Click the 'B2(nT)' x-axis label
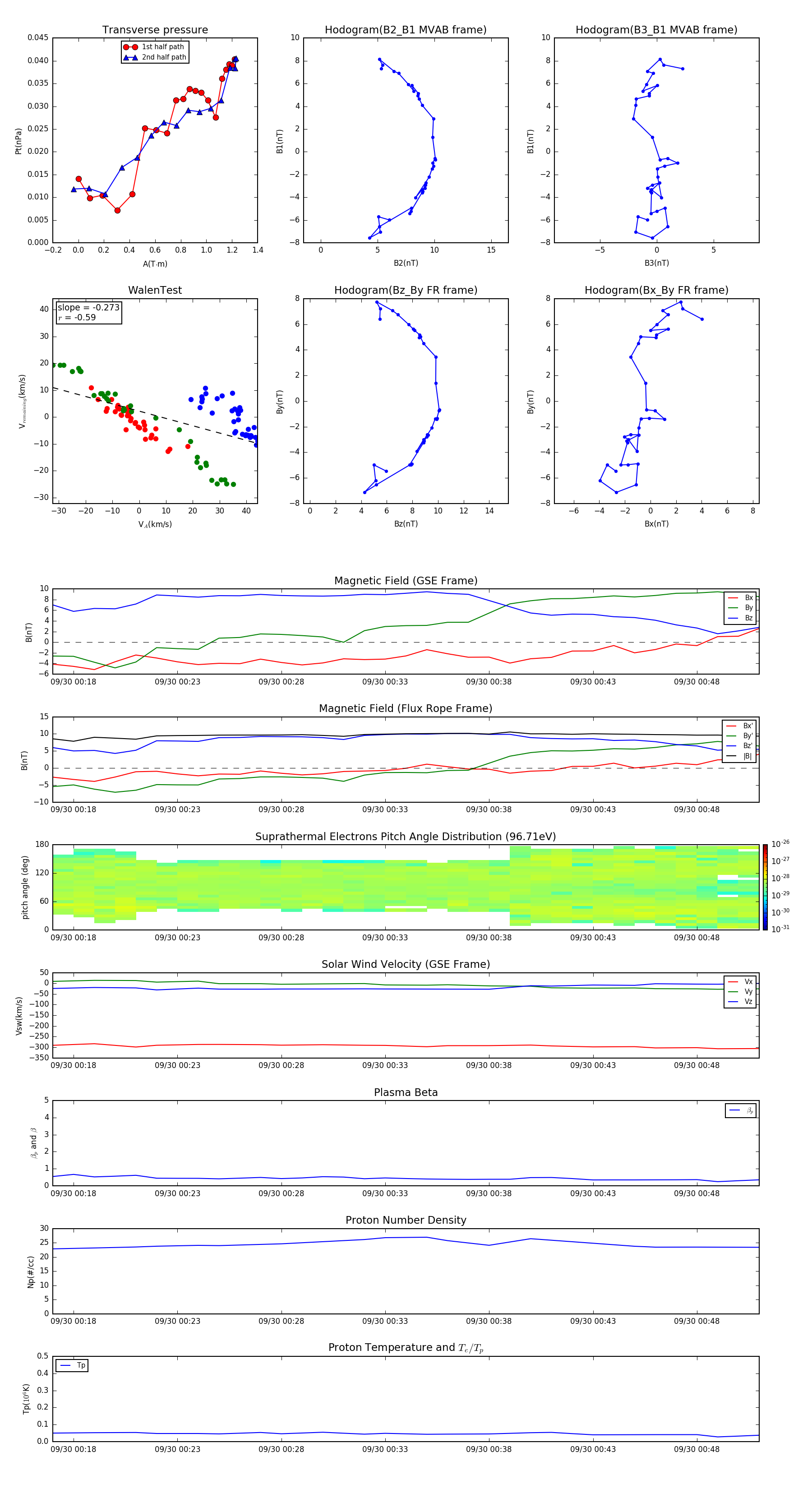The height and width of the screenshot is (1489, 812). pos(406,263)
